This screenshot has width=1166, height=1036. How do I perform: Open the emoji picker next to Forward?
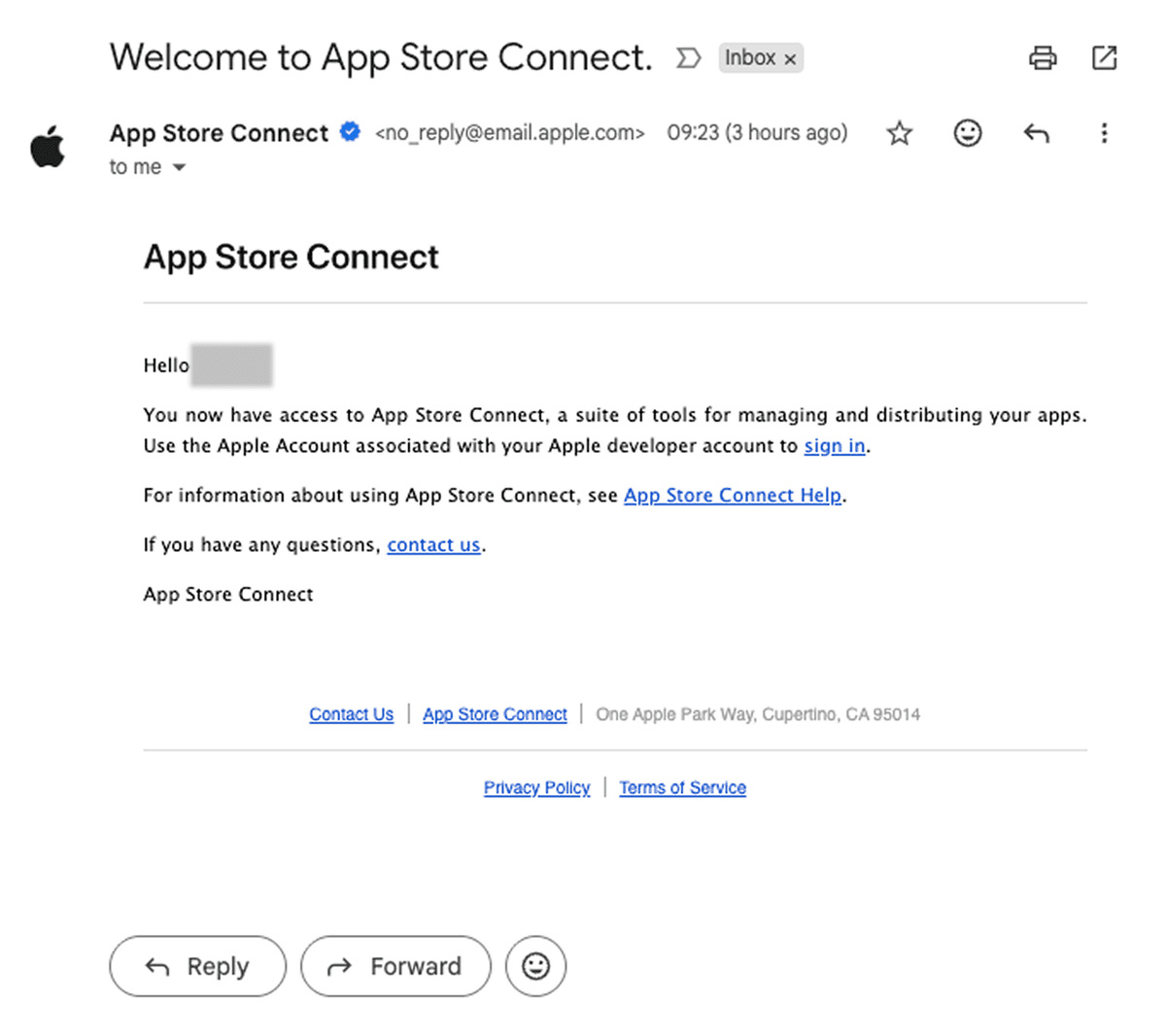(x=535, y=966)
